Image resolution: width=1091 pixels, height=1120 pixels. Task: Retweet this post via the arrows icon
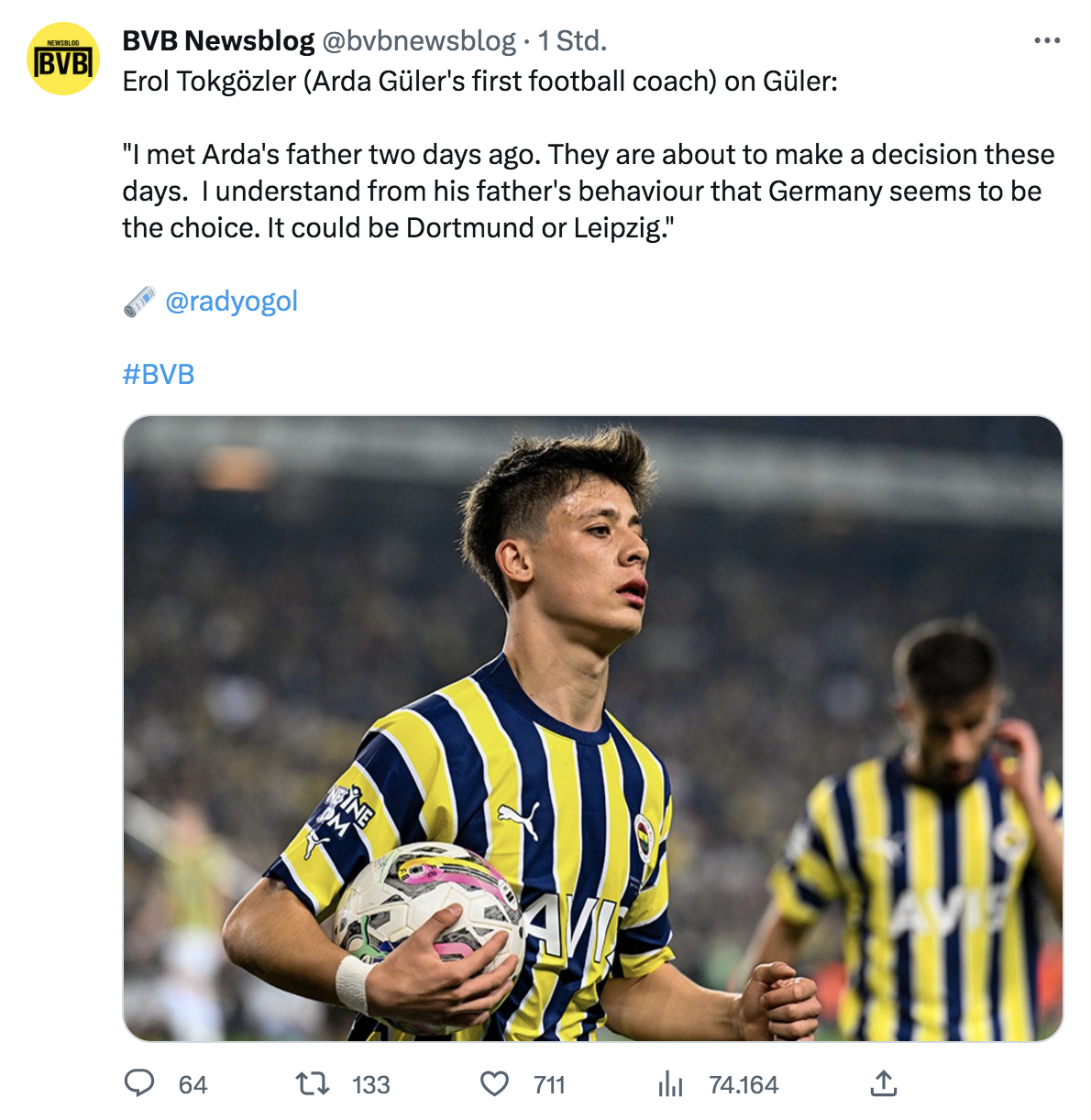click(x=313, y=1083)
